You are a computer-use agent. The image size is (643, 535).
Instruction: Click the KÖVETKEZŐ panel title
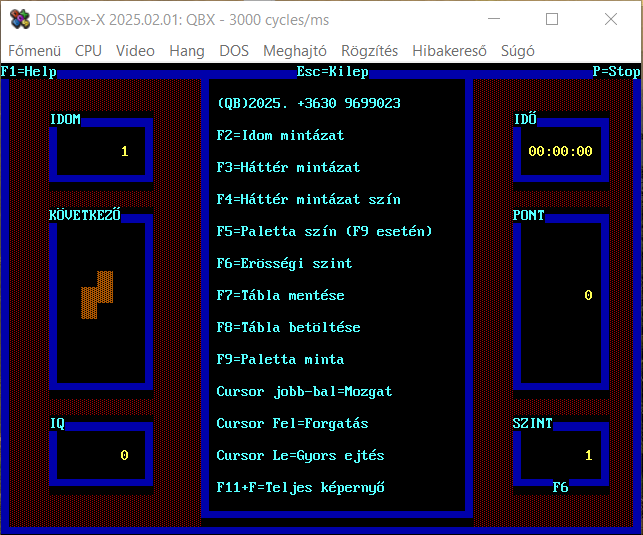coord(85,215)
